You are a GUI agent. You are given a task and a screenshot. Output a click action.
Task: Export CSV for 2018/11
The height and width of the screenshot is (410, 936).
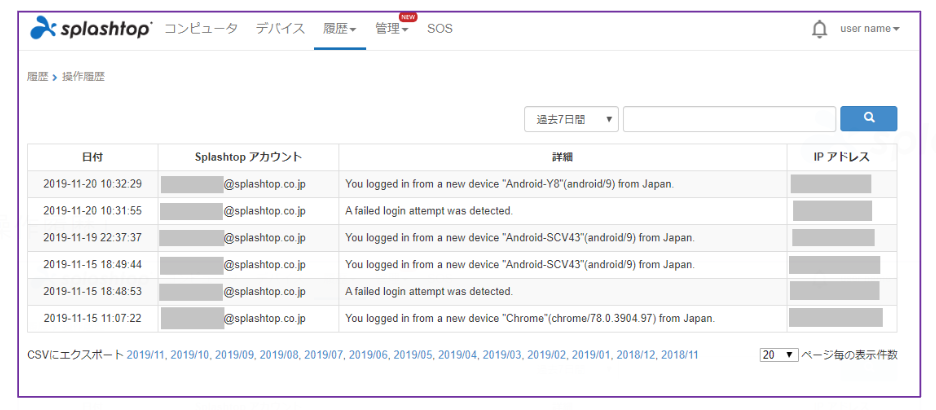coord(679,354)
